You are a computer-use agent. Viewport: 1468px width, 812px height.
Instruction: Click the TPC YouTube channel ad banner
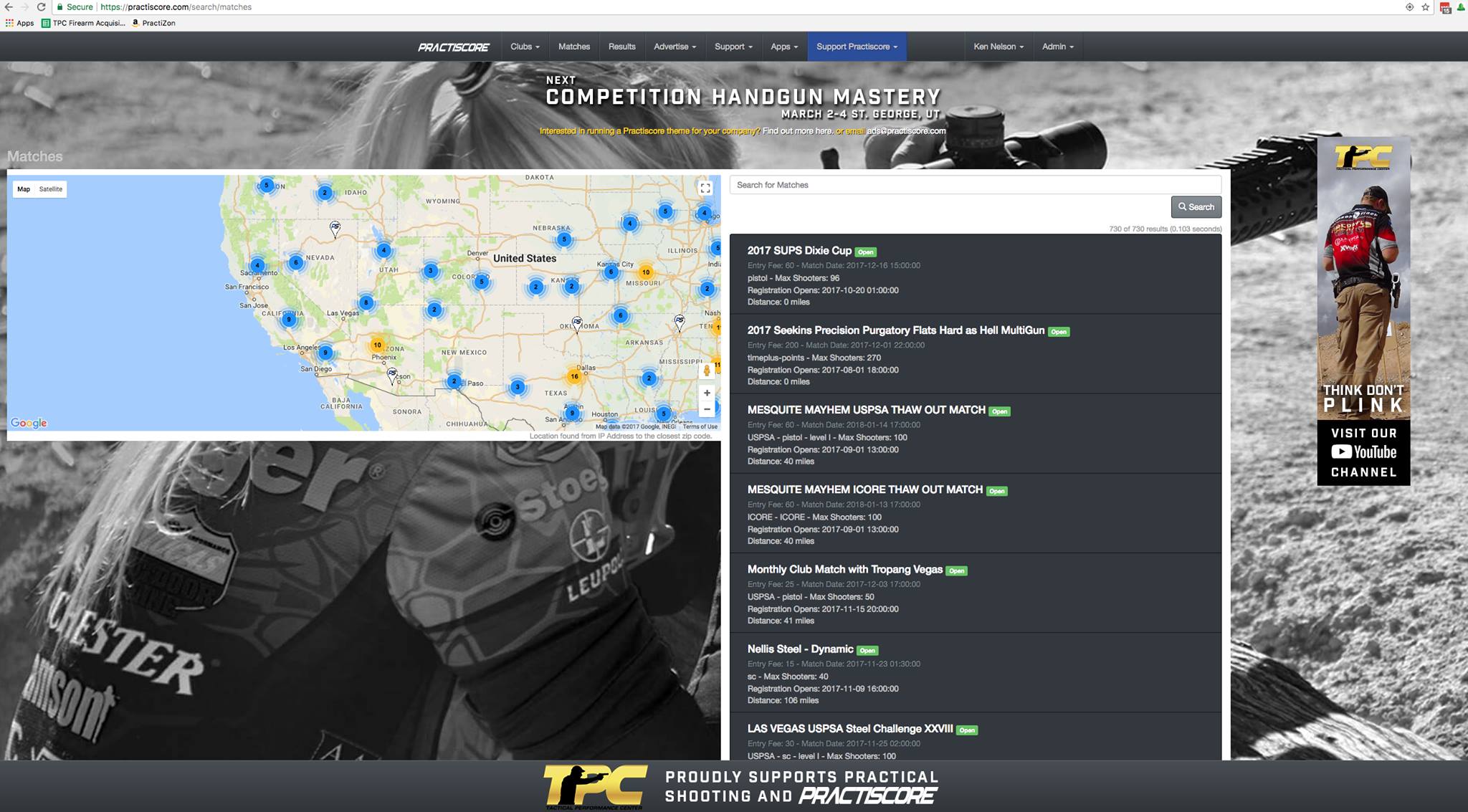pyautogui.click(x=1363, y=311)
